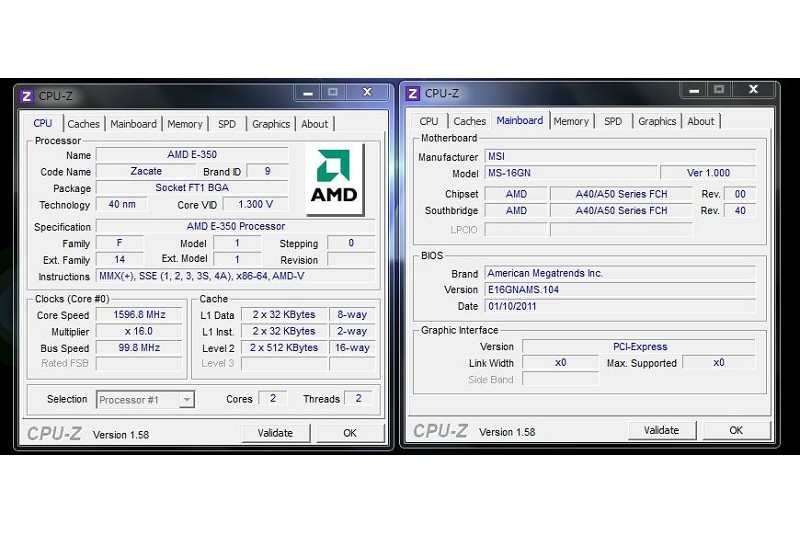800x533 pixels.
Task: Click the Brand ID value '9'
Action: [267, 171]
